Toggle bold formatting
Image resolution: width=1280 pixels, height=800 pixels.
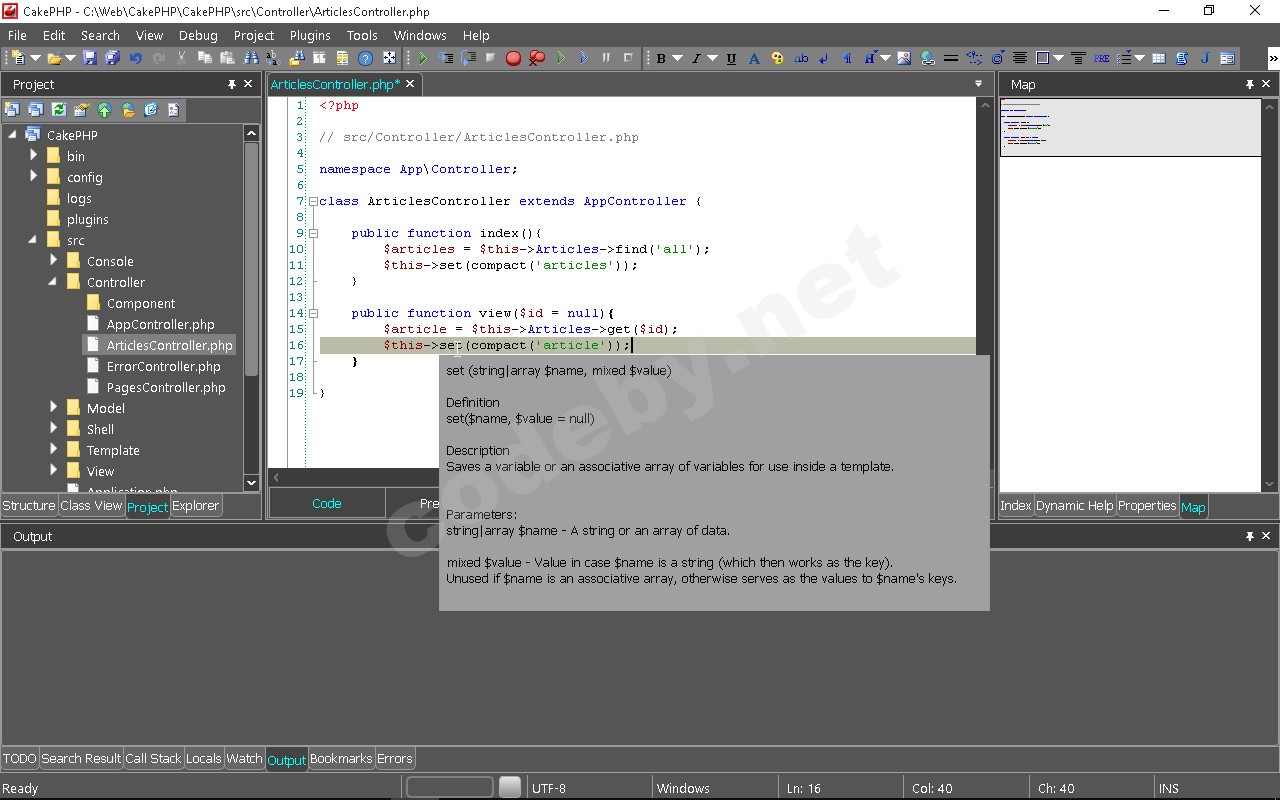click(661, 58)
